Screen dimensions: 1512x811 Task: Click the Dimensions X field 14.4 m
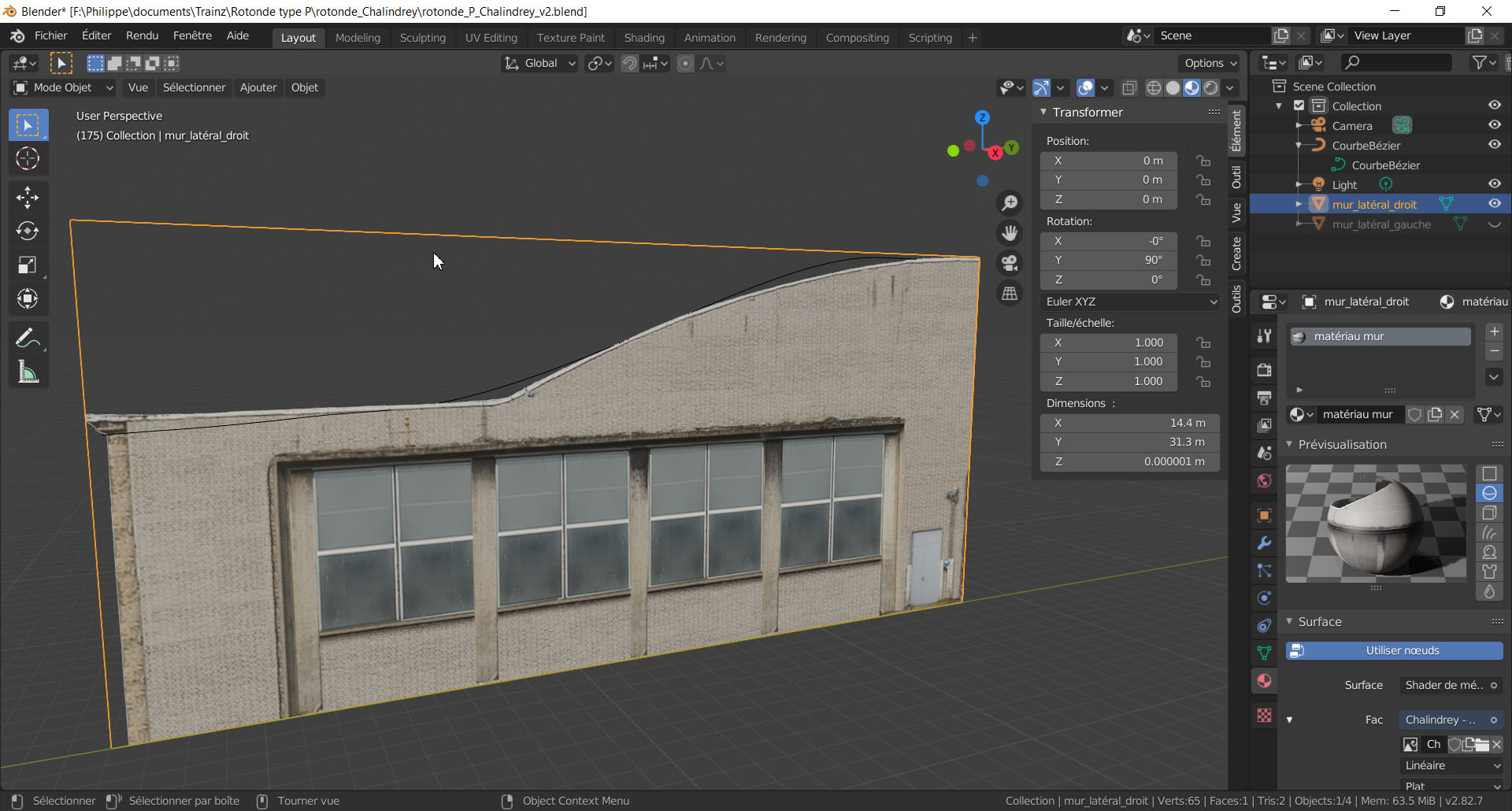1129,423
